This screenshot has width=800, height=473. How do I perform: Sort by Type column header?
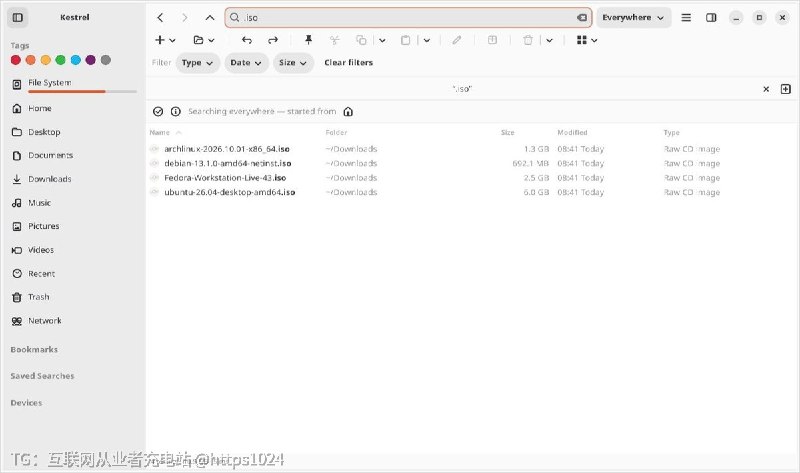671,132
